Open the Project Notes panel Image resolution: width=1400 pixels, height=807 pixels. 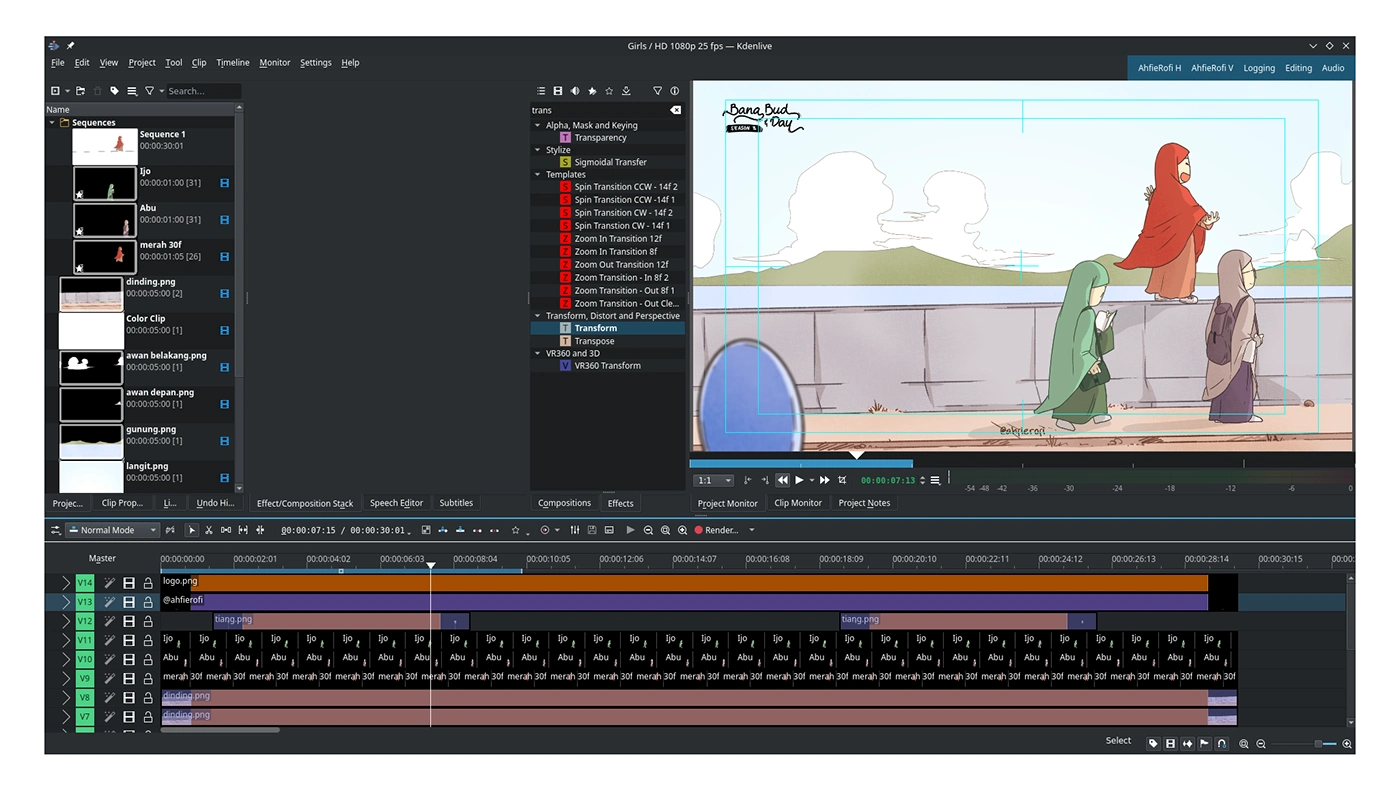(x=864, y=503)
